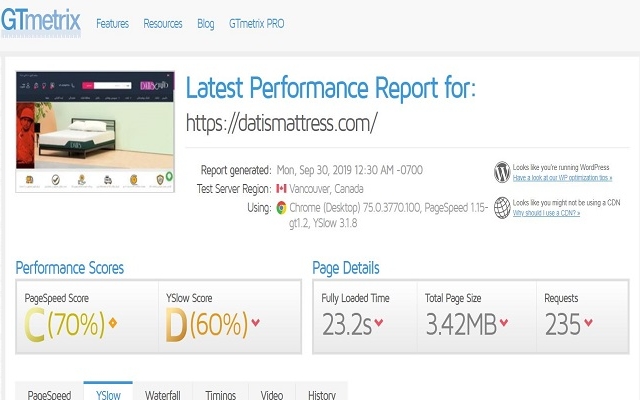Viewport: 640px width, 400px height.
Task: Click the 235 requests value
Action: 562,324
